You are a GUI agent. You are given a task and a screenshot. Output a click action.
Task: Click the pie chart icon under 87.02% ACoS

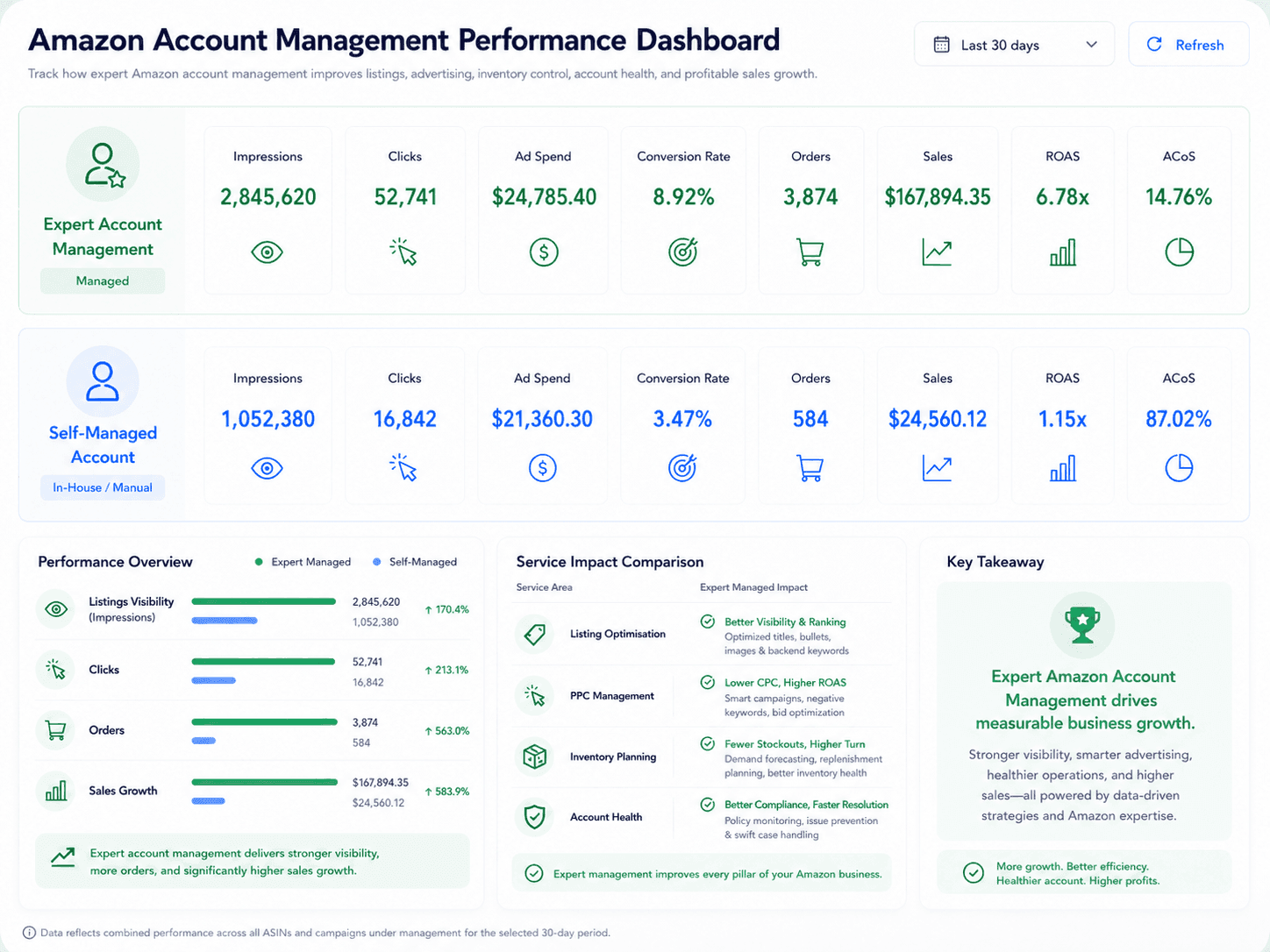1179,468
